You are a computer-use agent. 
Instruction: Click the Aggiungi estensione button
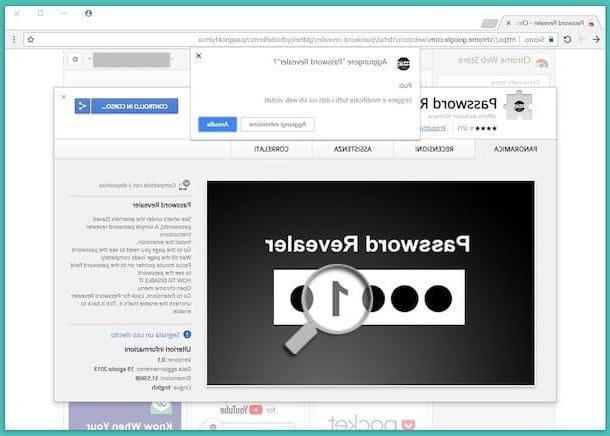[277, 124]
